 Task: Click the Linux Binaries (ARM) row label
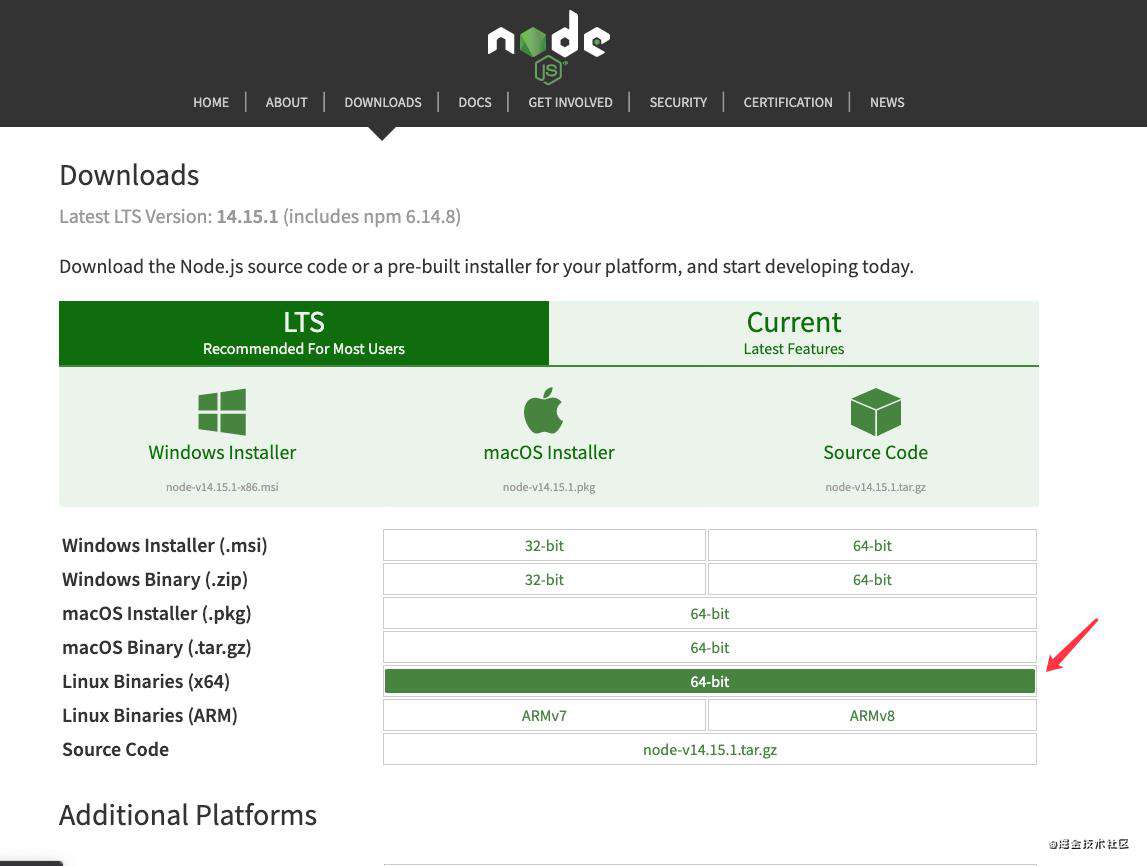150,715
